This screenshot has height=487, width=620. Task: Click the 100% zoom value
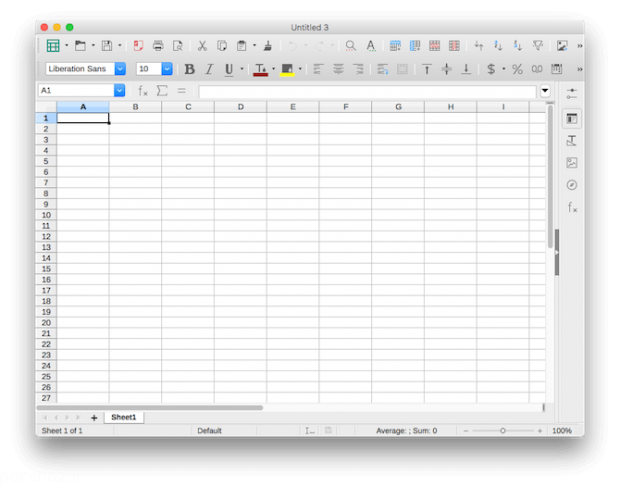point(562,431)
